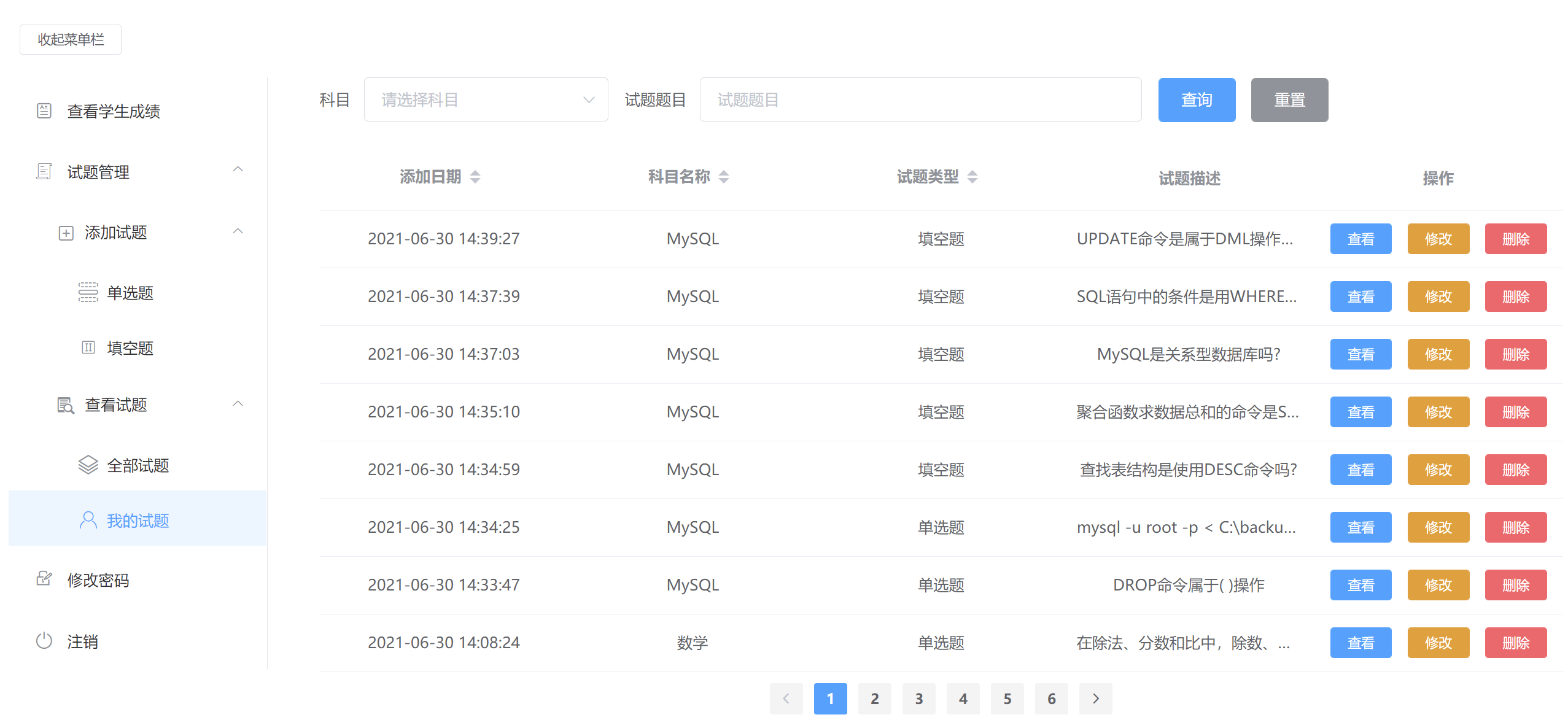This screenshot has width=1568, height=728.
Task: Go to pagination page 2
Action: click(x=875, y=699)
